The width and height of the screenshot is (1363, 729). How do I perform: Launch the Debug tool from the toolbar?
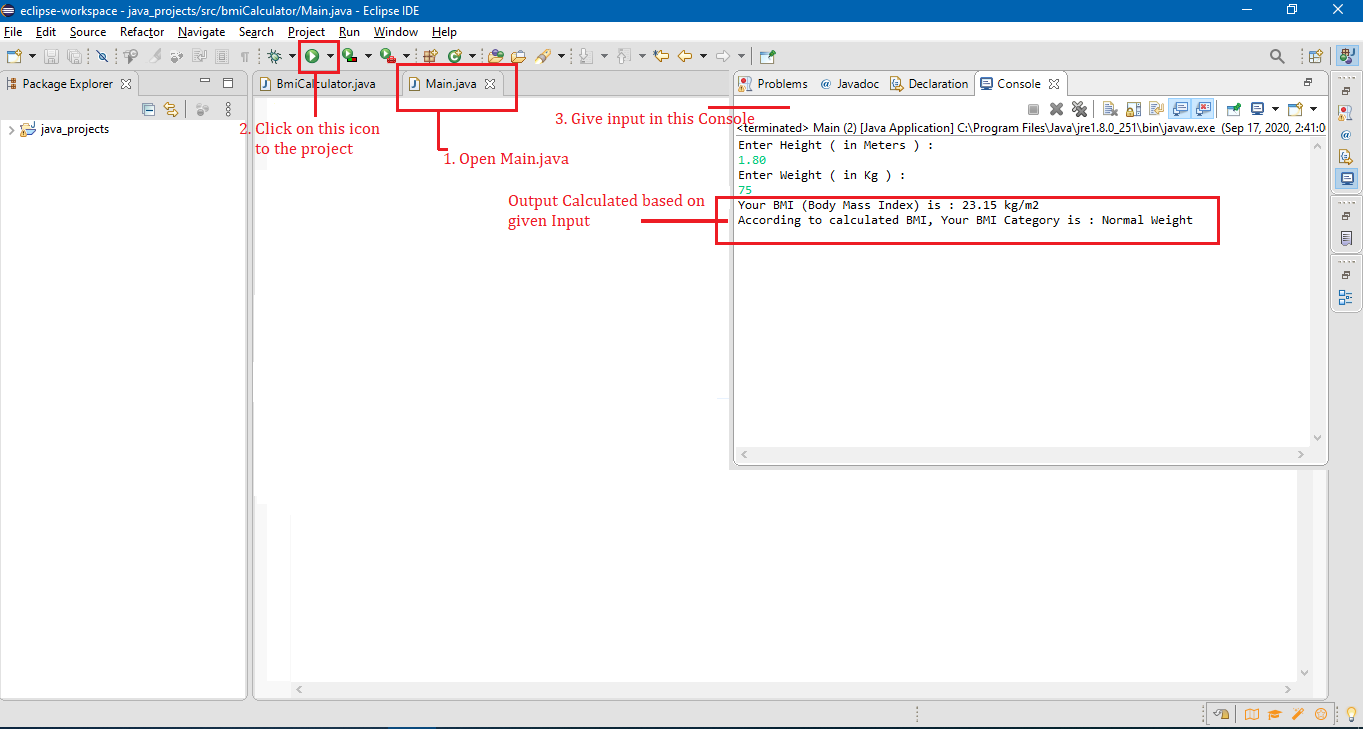273,56
